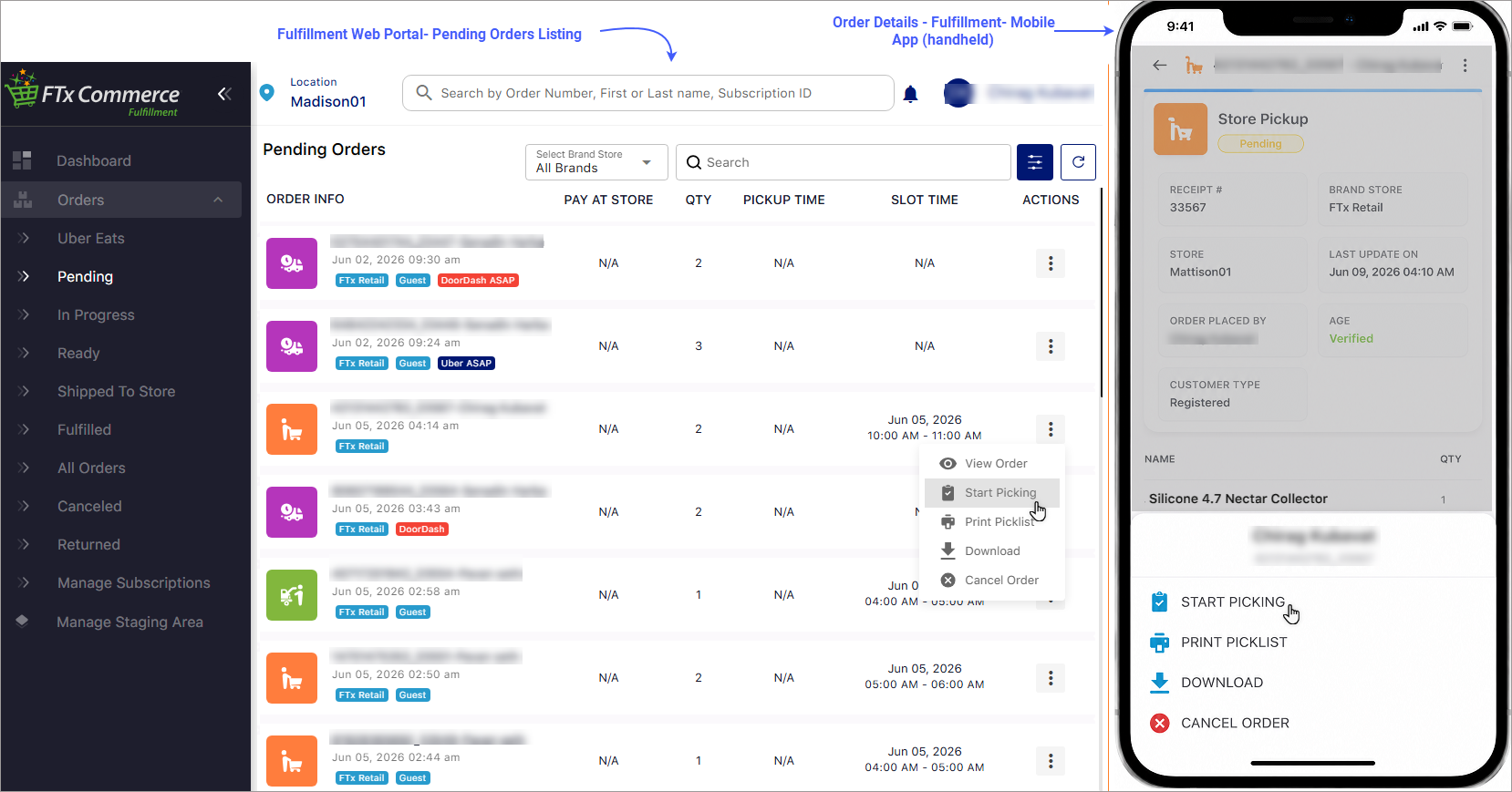Choose Start Picking in the context menu
This screenshot has height=792, width=1512.
[x=992, y=492]
